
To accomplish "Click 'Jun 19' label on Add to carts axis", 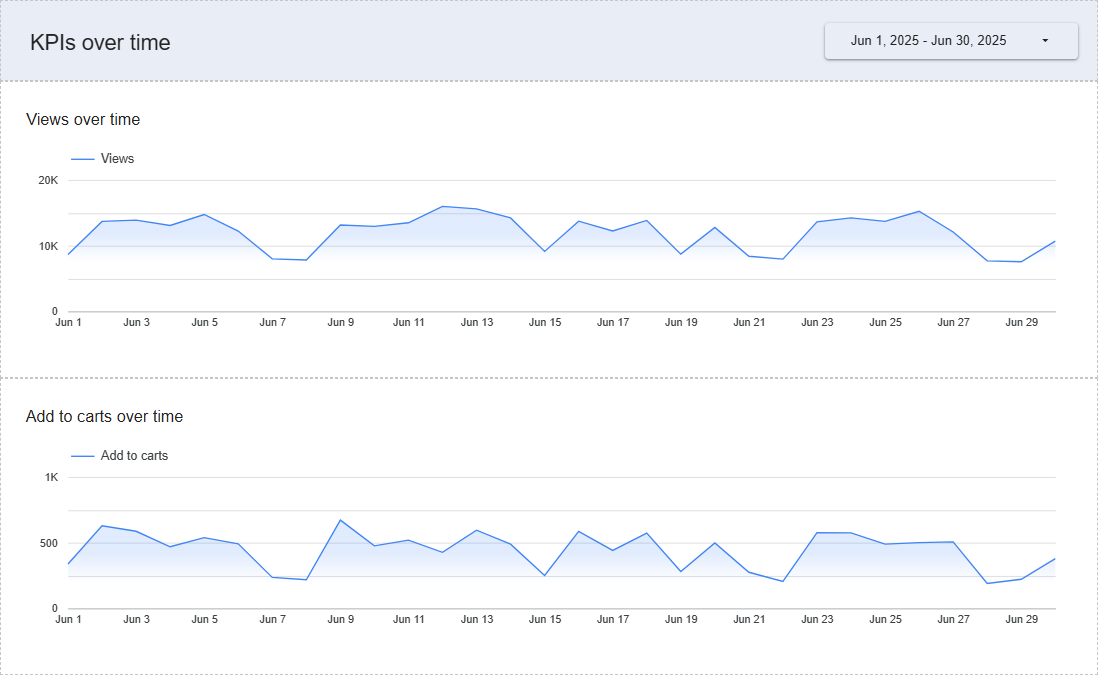I will (681, 620).
